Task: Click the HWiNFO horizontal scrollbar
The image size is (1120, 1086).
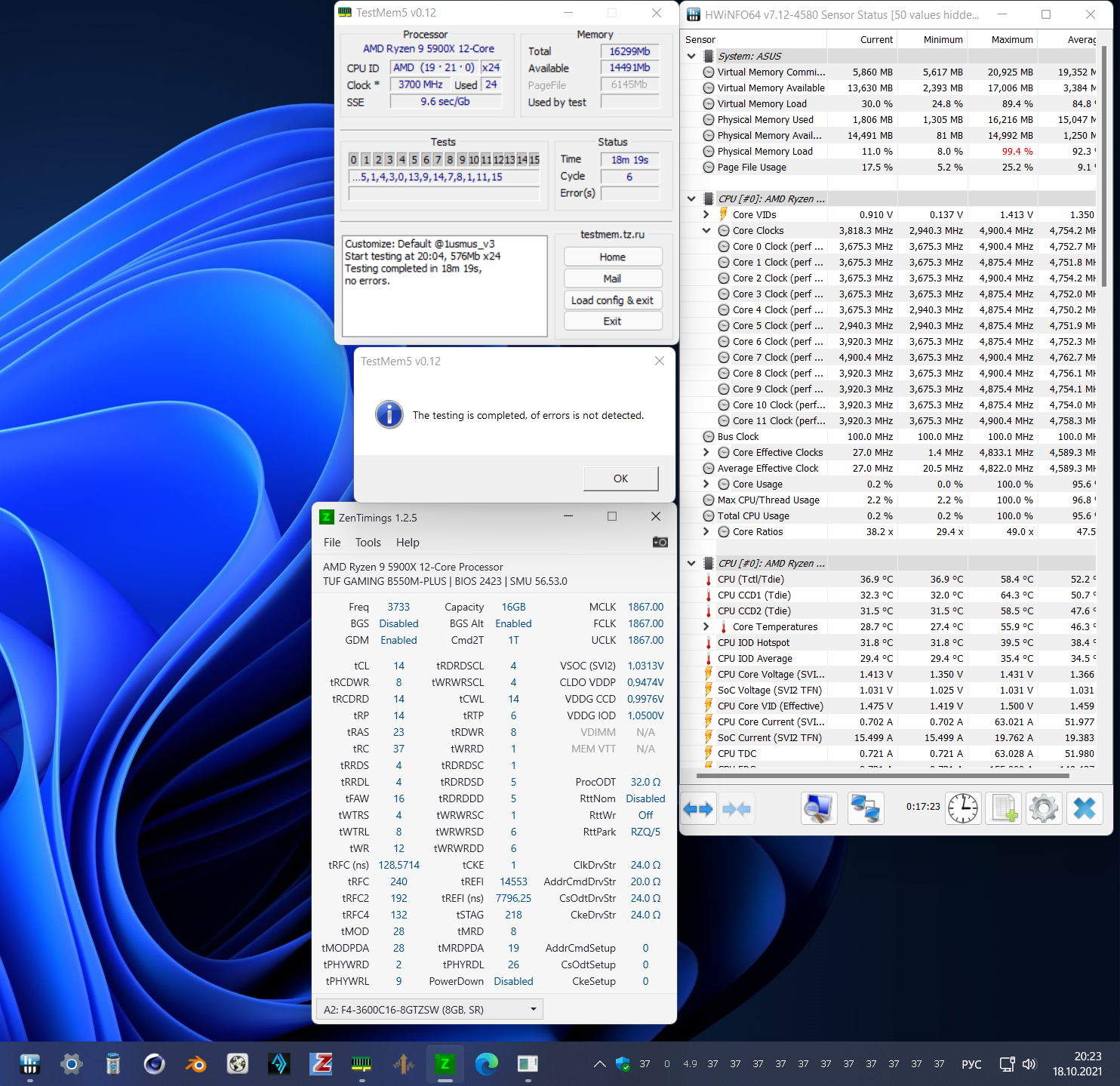Action: point(882,775)
